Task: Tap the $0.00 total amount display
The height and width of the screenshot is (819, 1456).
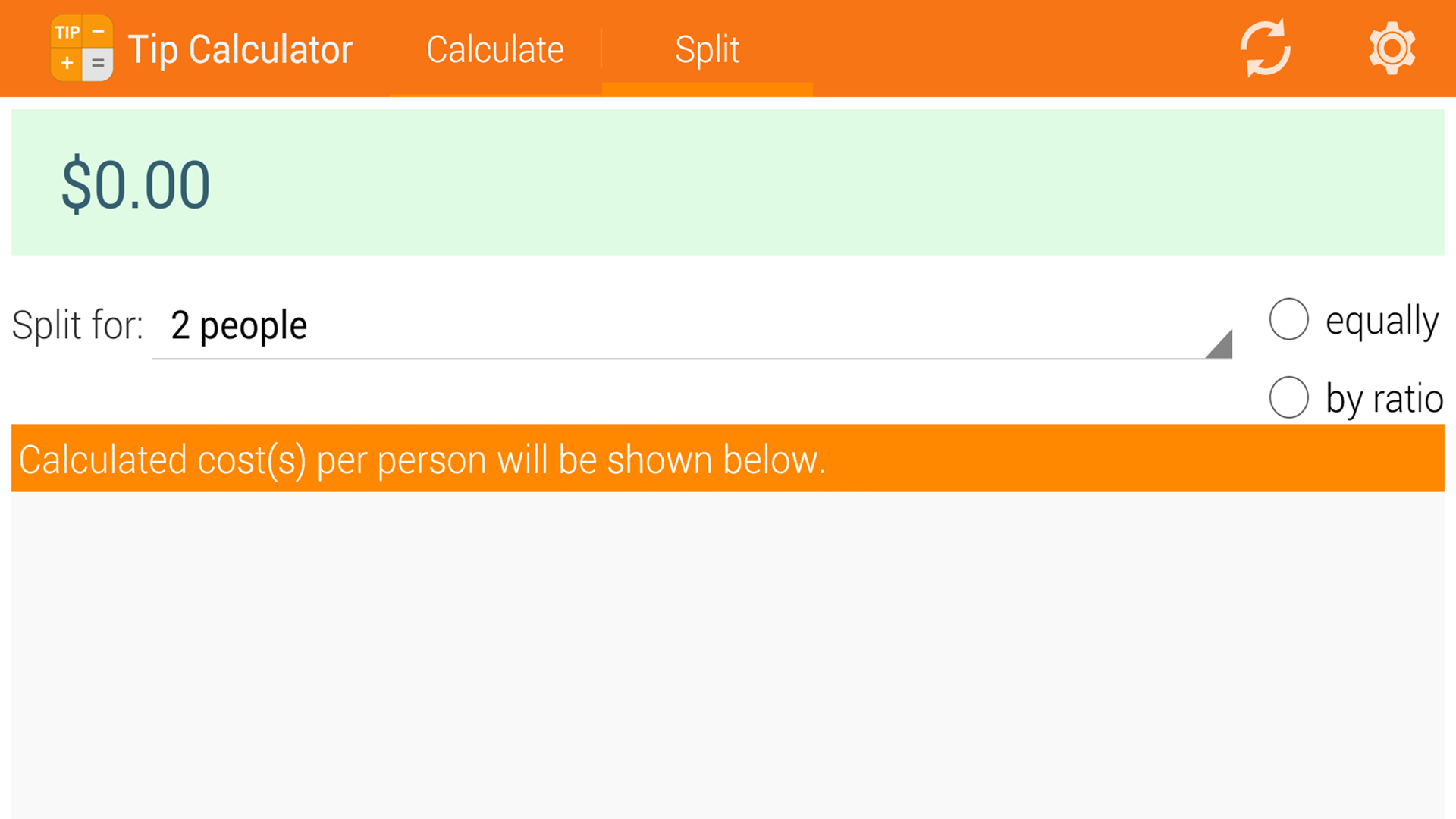Action: (136, 182)
